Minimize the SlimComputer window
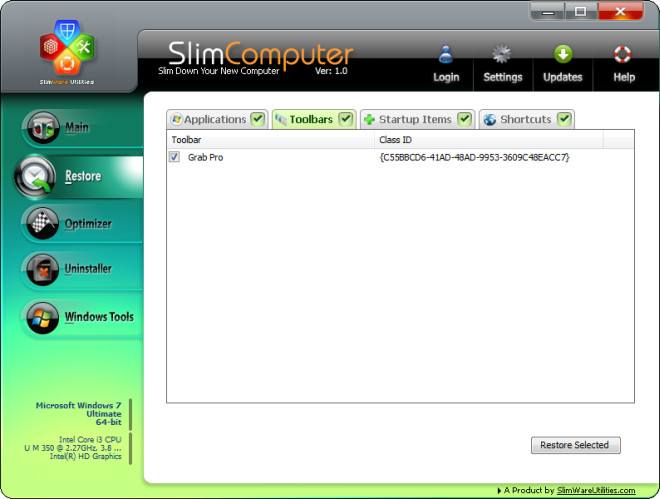Viewport: 660px width, 499px height. (547, 12)
